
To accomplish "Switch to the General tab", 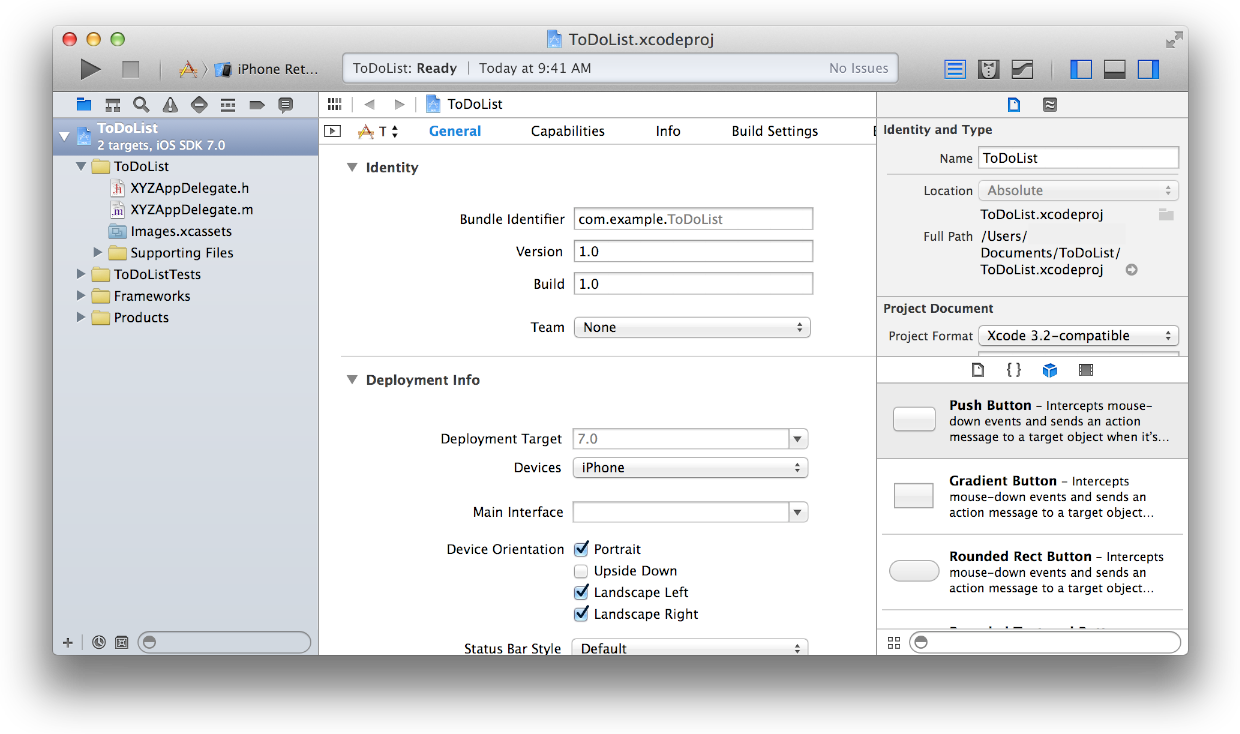I will pos(455,131).
